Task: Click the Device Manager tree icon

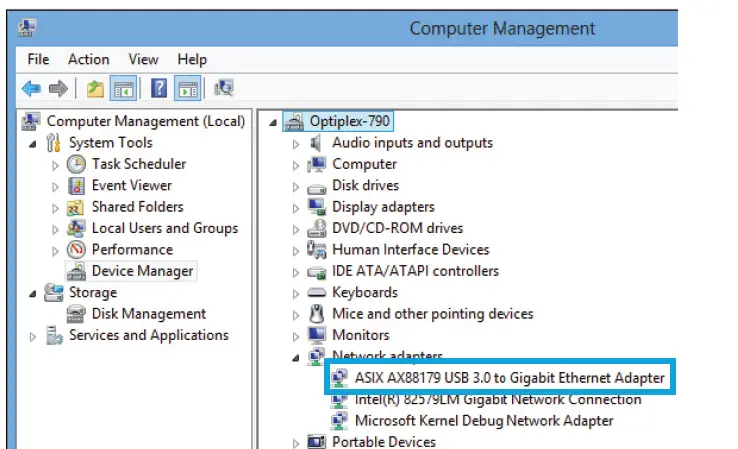Action: pyautogui.click(x=76, y=272)
